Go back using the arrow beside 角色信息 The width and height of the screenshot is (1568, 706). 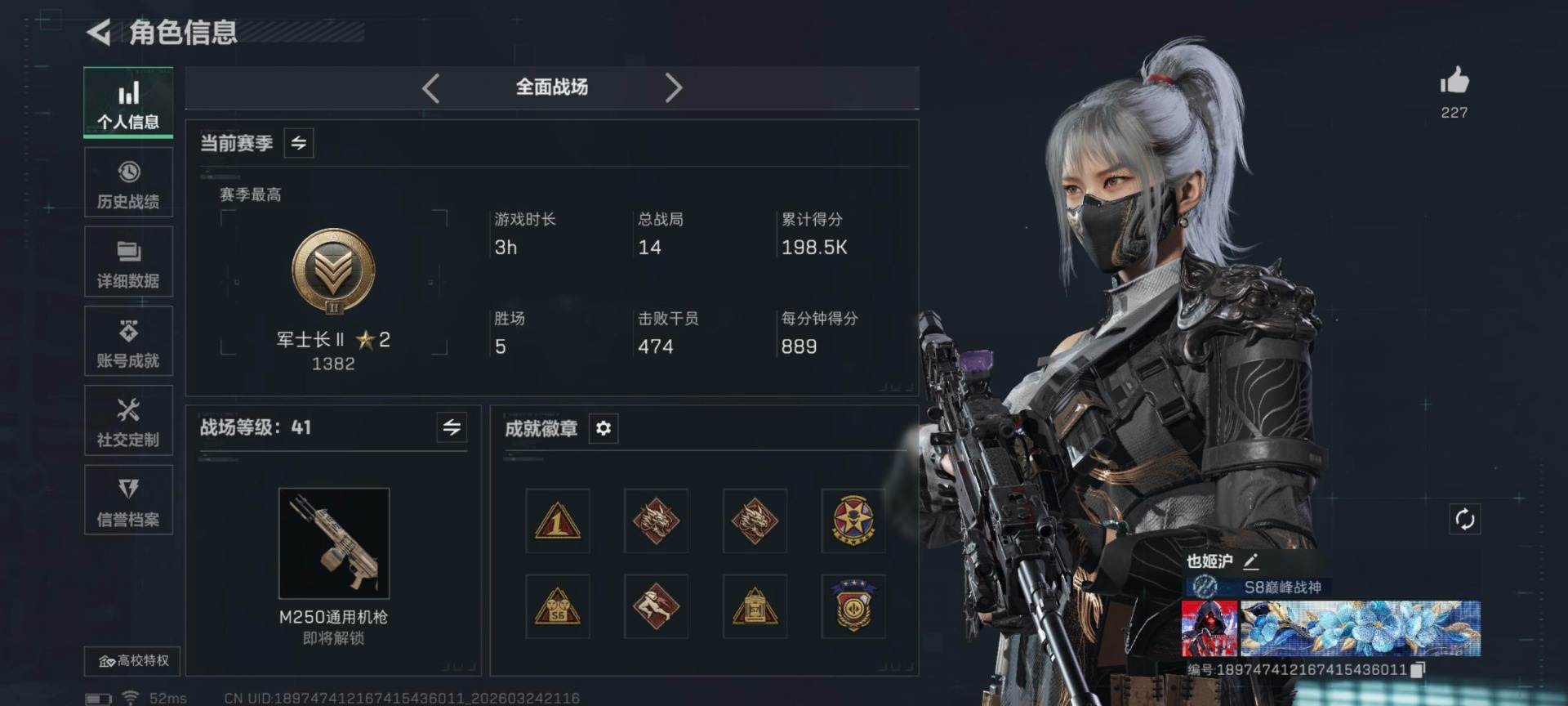coord(99,33)
